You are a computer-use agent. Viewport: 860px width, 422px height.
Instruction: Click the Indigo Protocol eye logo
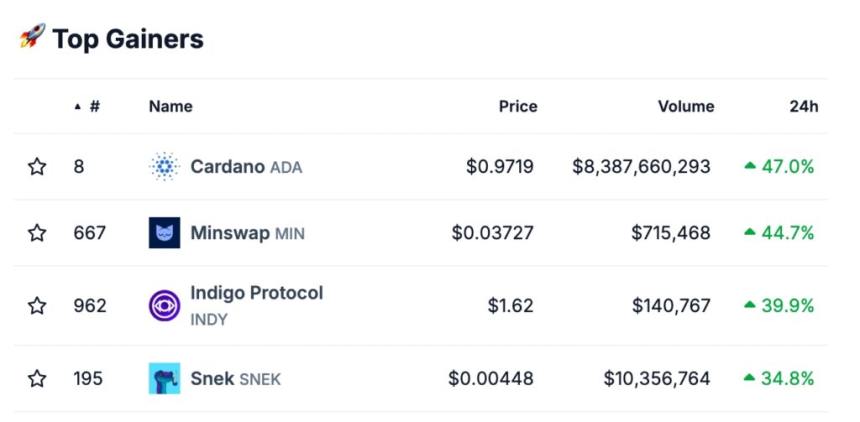[164, 305]
